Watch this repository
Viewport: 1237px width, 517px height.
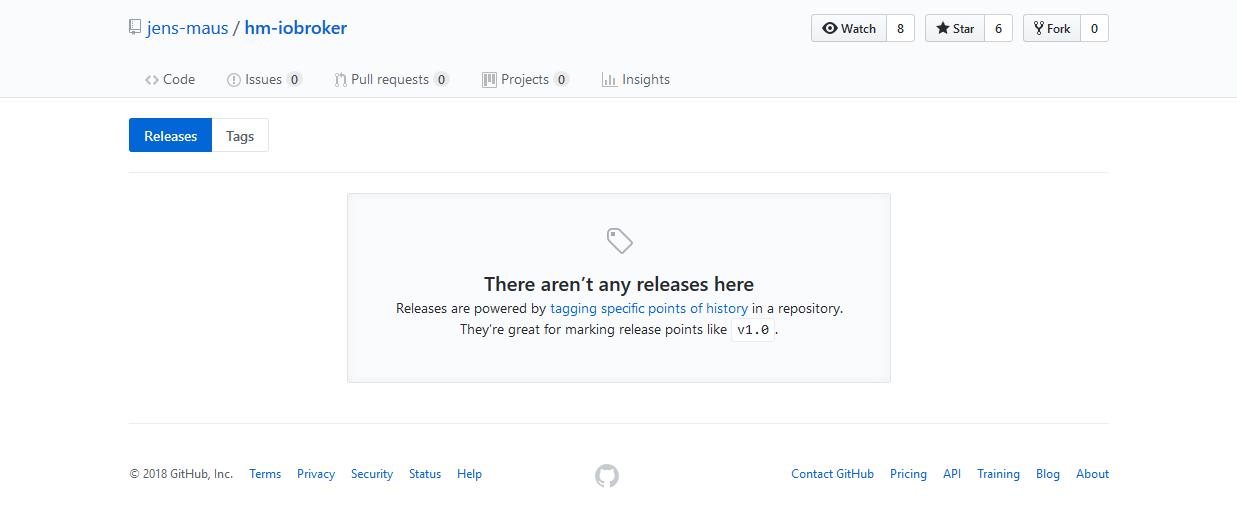tap(849, 28)
